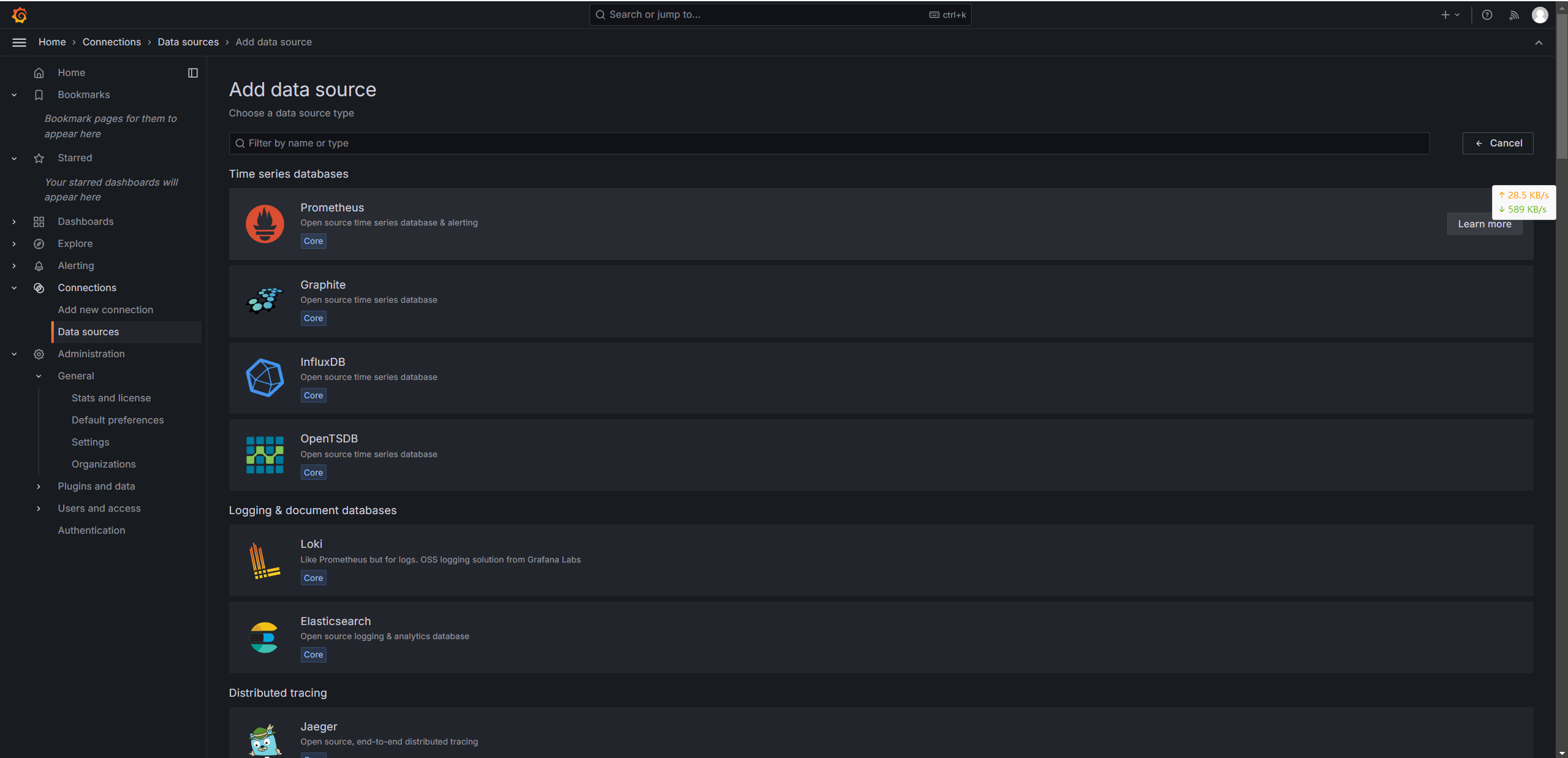Click the Administration gear icon
The width and height of the screenshot is (1568, 758).
(x=39, y=354)
